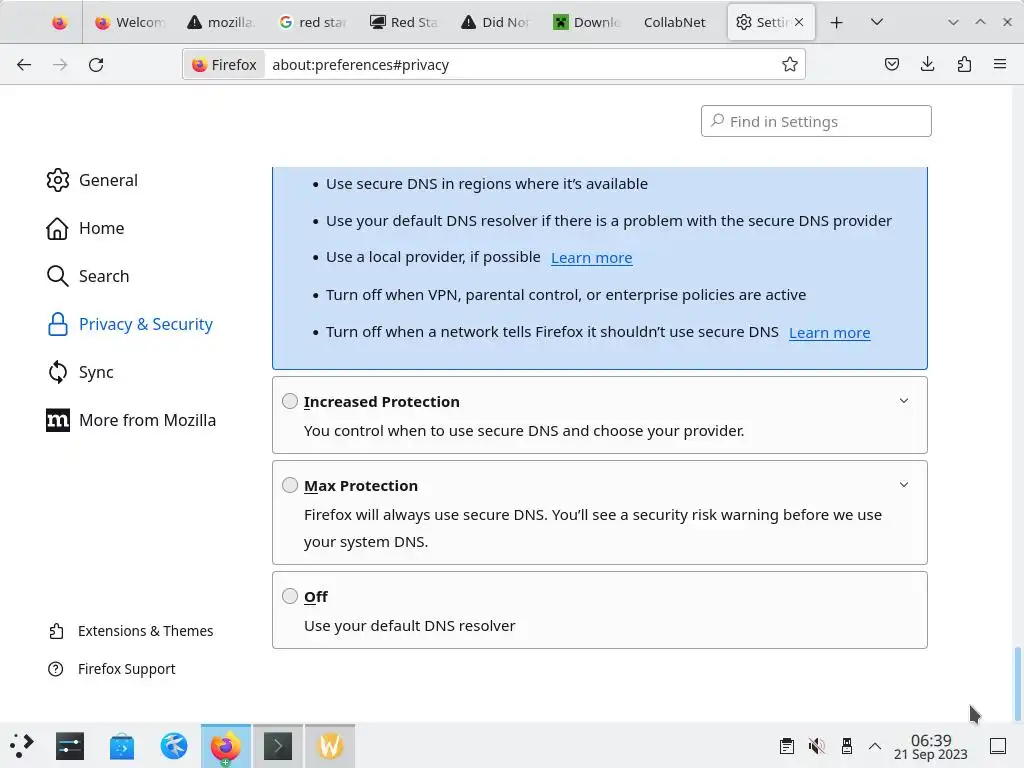
Task: Open a new tab with plus icon
Action: coord(837,22)
